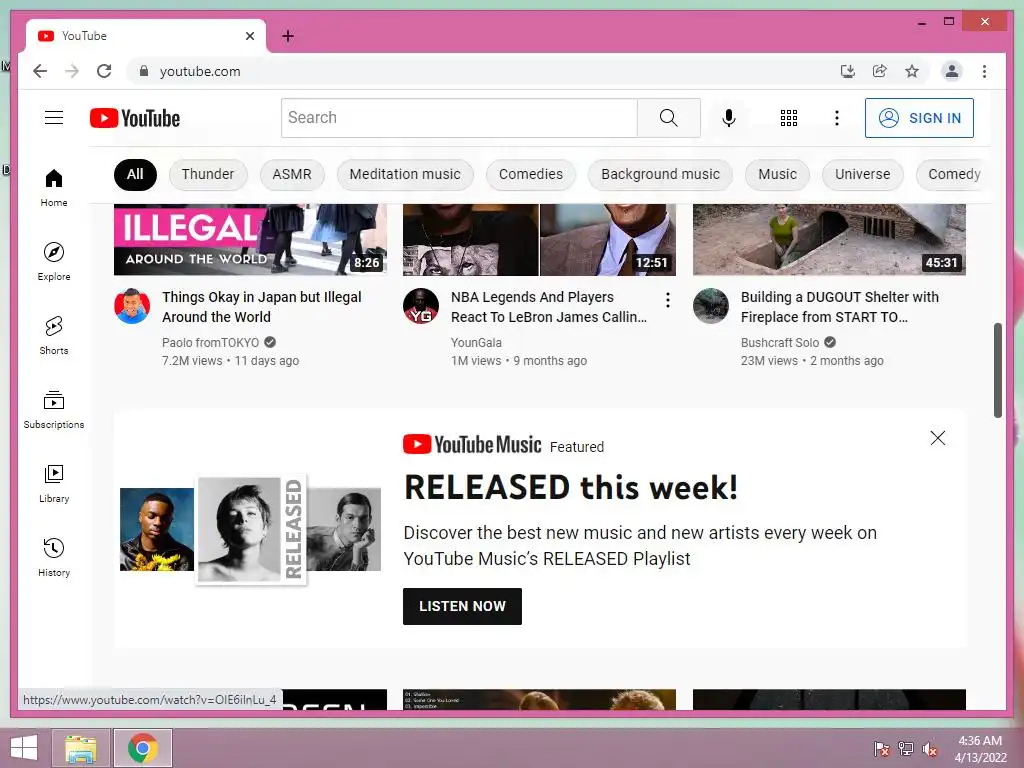The width and height of the screenshot is (1024, 768).
Task: View site lock information
Action: click(x=144, y=71)
